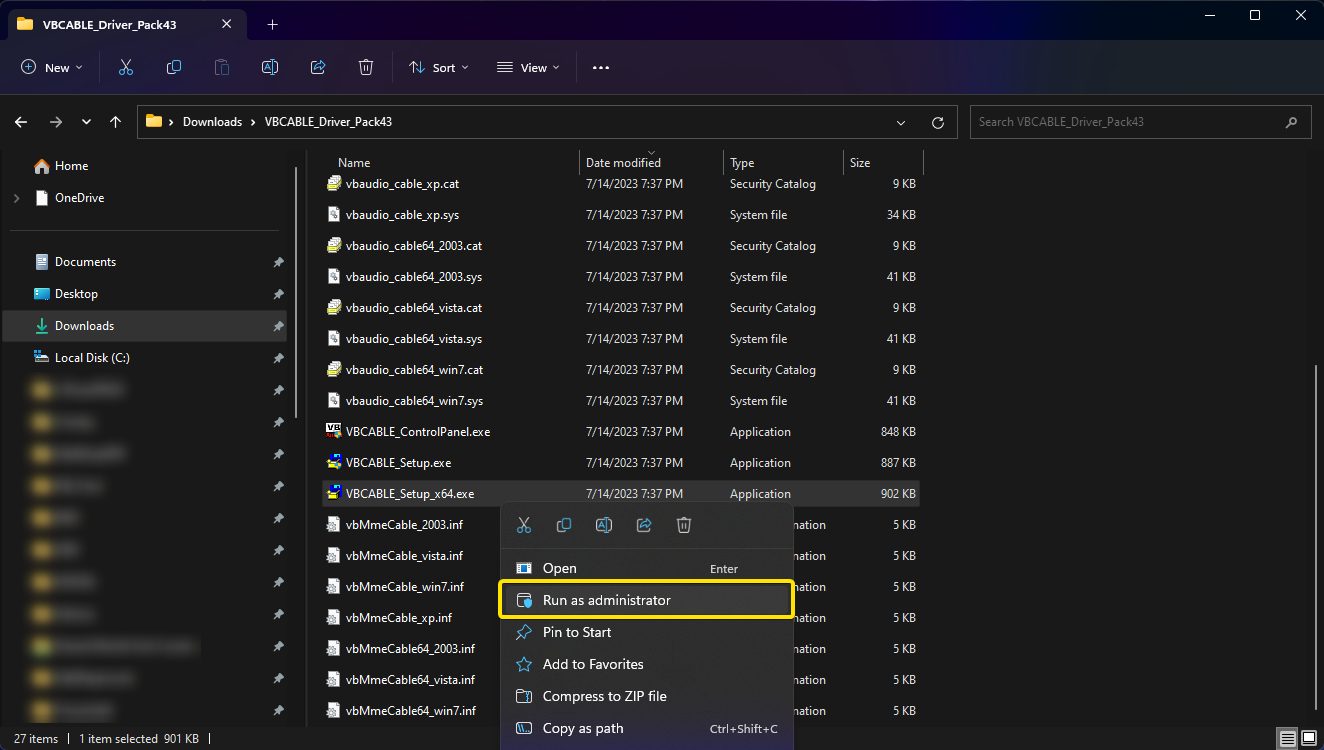Click the Share icon in the toolbar
1324x750 pixels.
coord(318,67)
